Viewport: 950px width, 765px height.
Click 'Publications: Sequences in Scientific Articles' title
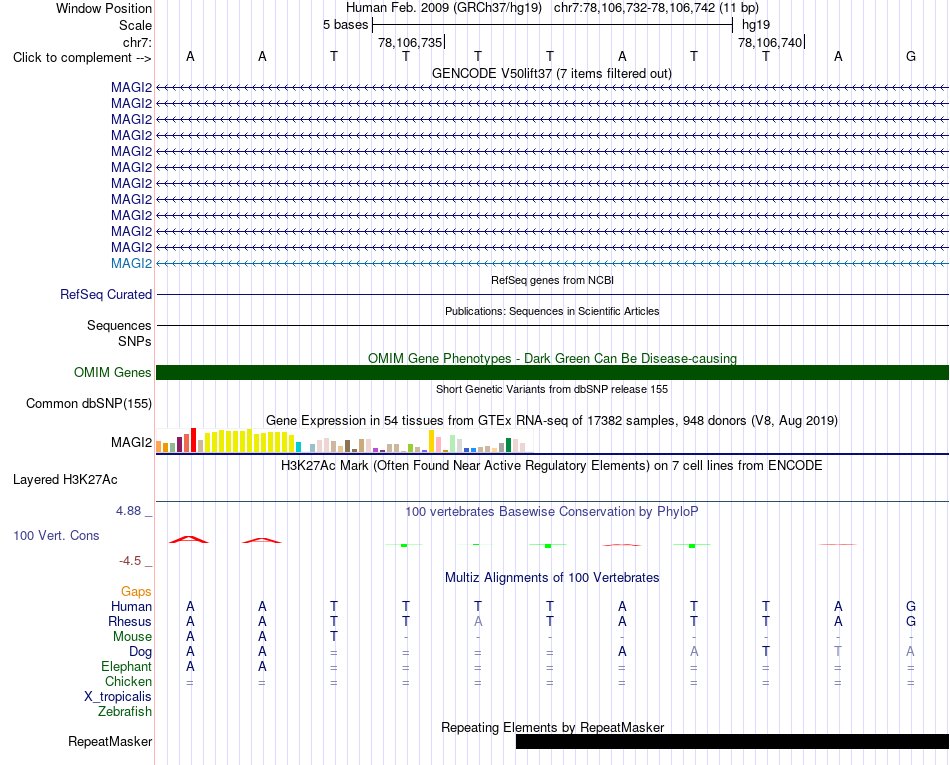[x=552, y=311]
